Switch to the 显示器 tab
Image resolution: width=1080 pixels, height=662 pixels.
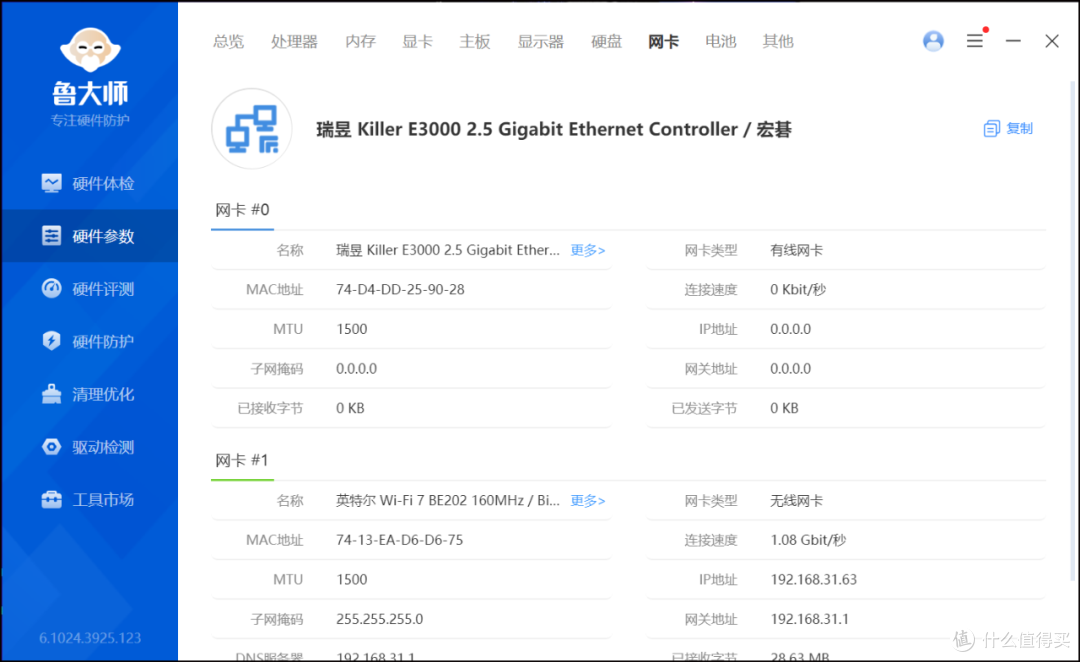pyautogui.click(x=541, y=41)
